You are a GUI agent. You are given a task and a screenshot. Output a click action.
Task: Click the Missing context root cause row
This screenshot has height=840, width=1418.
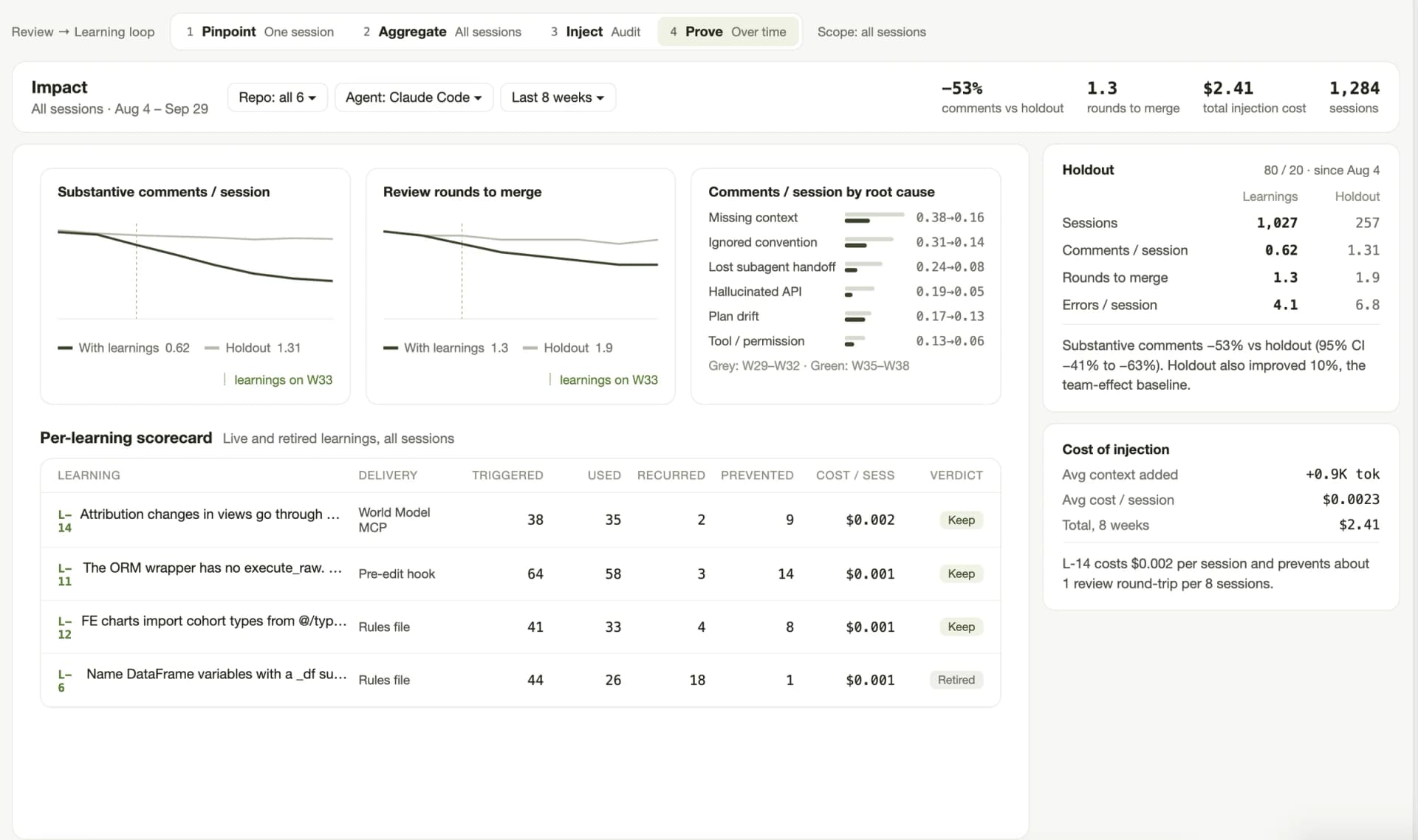tap(846, 218)
